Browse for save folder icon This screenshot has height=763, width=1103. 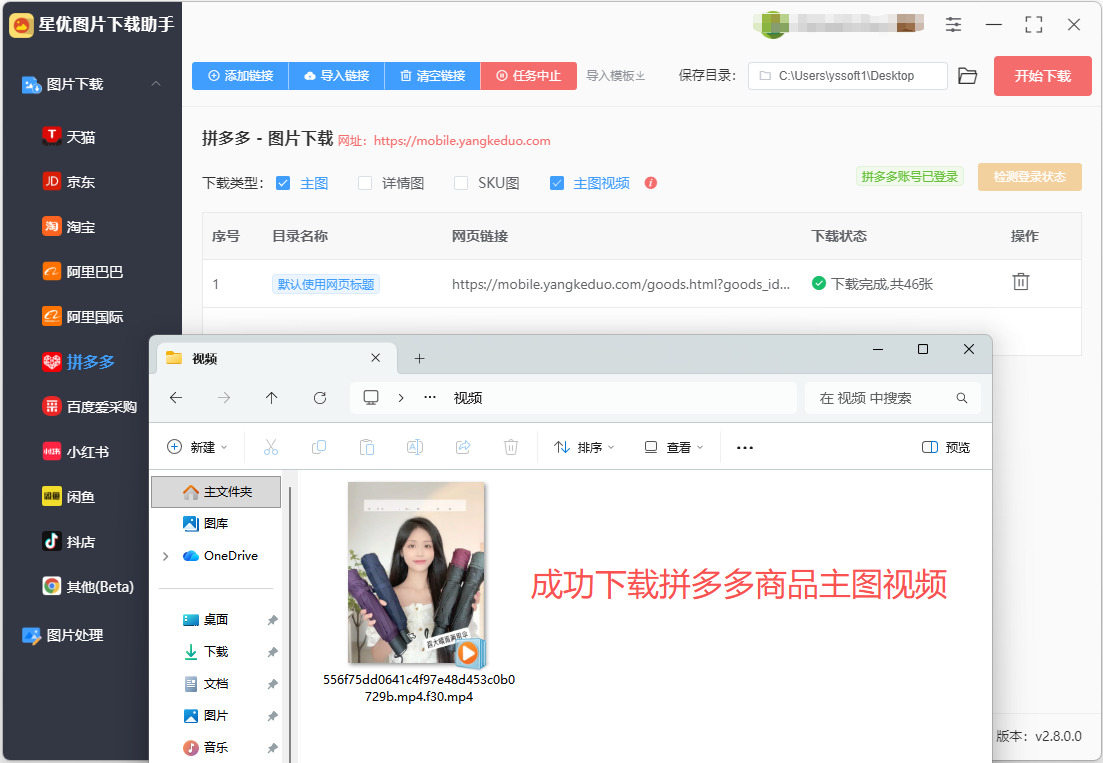pyautogui.click(x=968, y=75)
